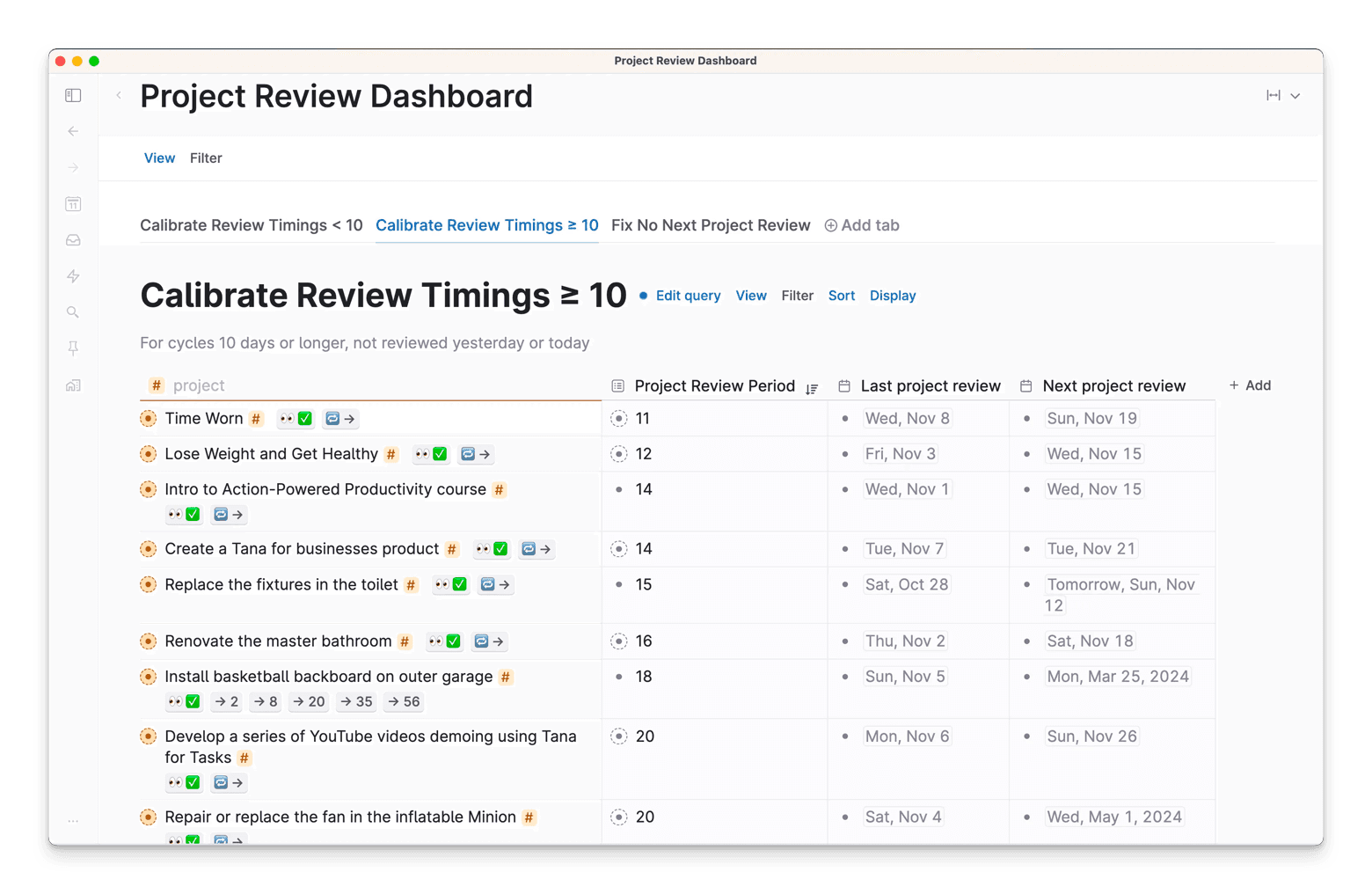Click eyes-check button for Renovate the master bathroom
This screenshot has height=894, width=1372.
click(444, 641)
